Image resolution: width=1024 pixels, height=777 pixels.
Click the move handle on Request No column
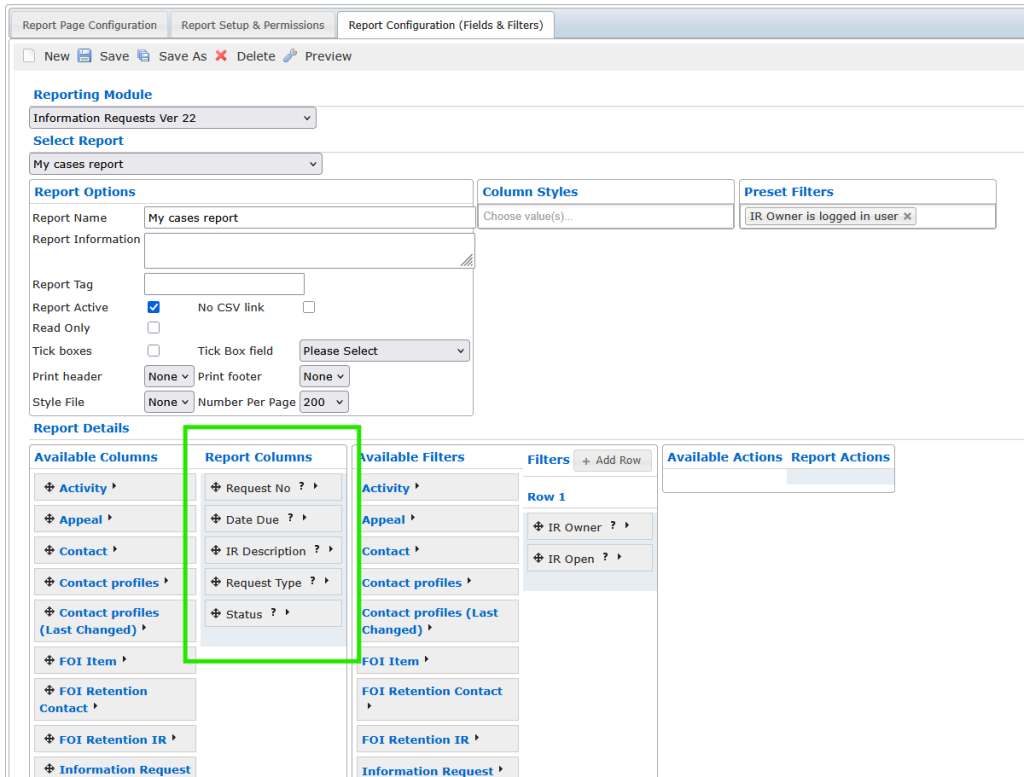216,488
